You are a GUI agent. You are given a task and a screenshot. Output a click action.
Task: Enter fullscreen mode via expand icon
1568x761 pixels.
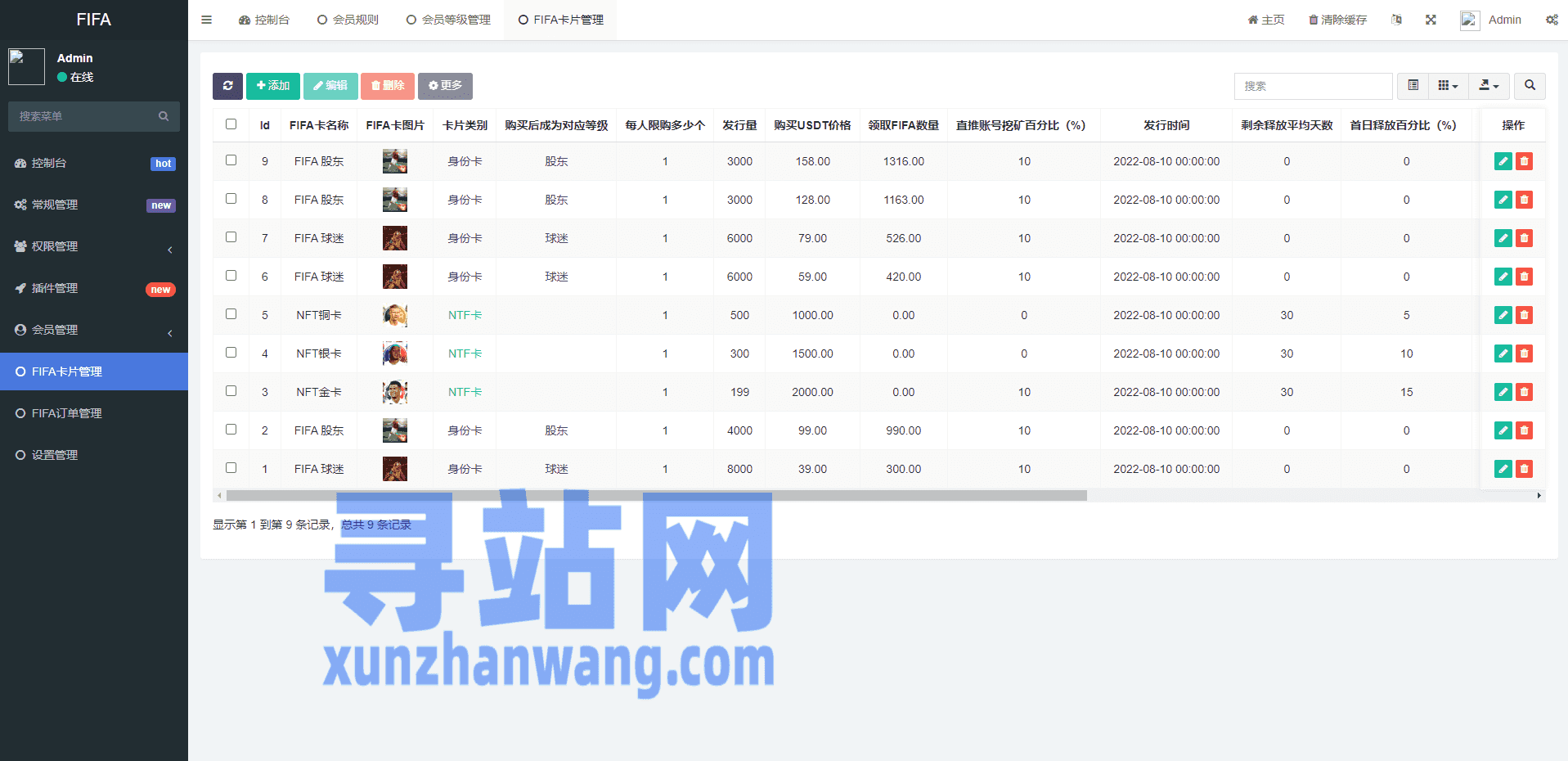tap(1431, 20)
